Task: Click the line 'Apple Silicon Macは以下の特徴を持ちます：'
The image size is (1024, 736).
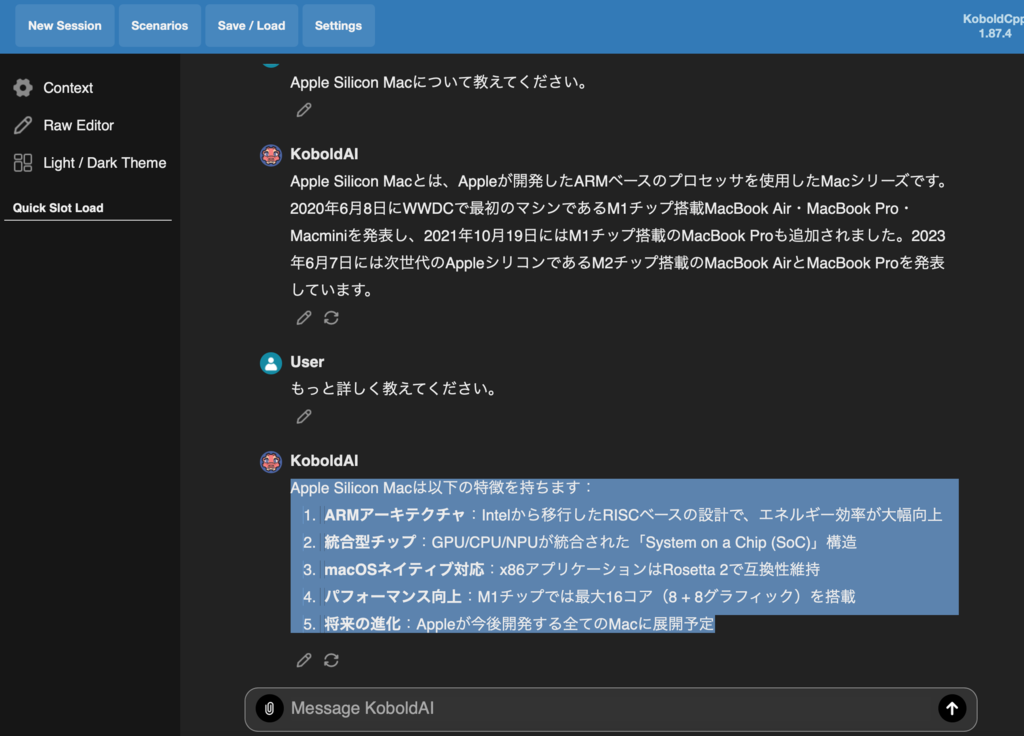Action: [x=441, y=488]
